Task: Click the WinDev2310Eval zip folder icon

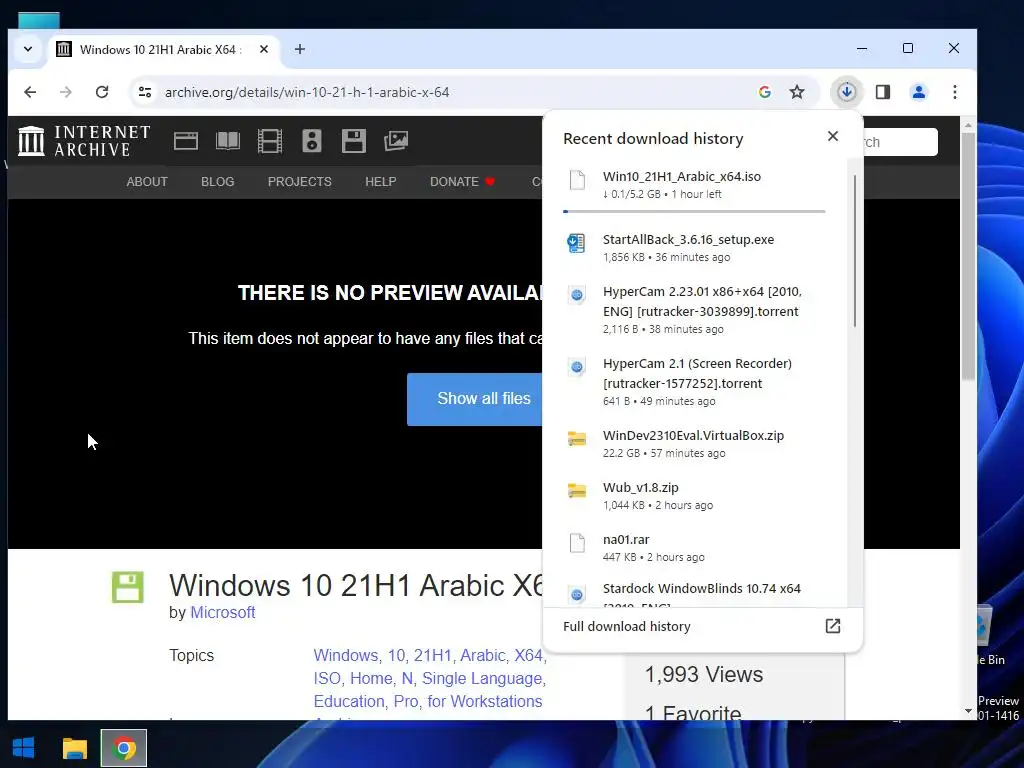Action: click(577, 439)
